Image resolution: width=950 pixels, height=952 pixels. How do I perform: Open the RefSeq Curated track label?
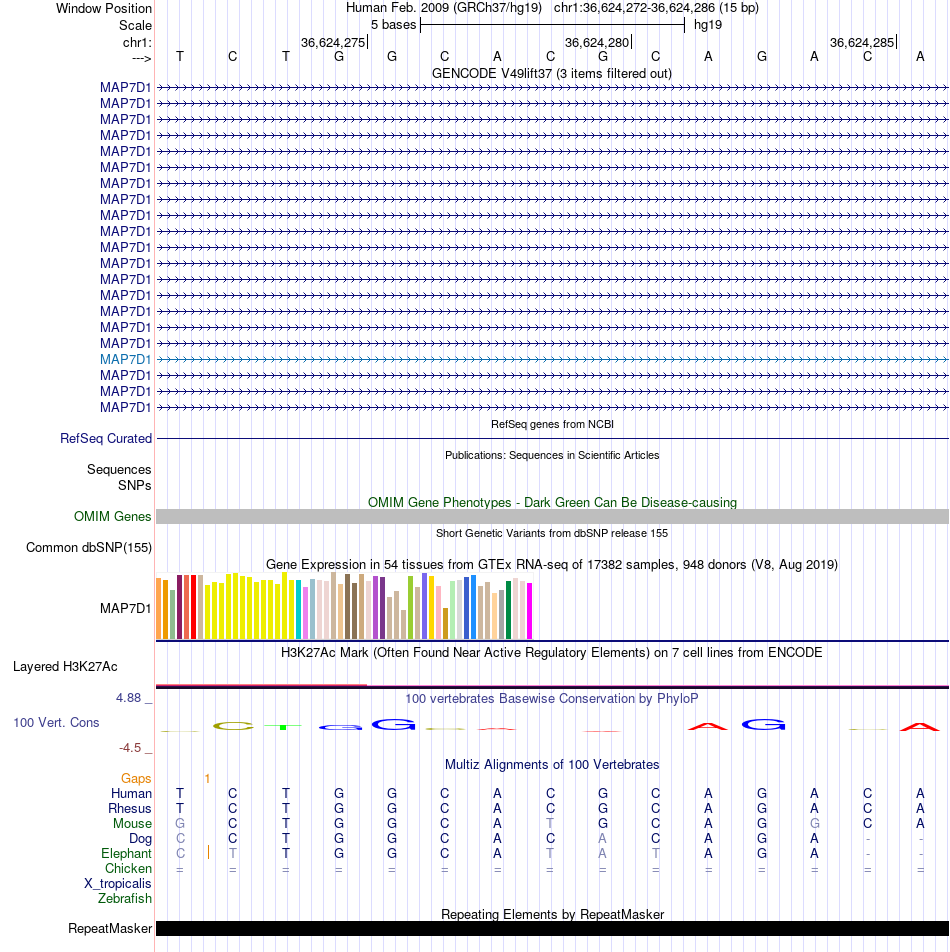click(x=106, y=438)
